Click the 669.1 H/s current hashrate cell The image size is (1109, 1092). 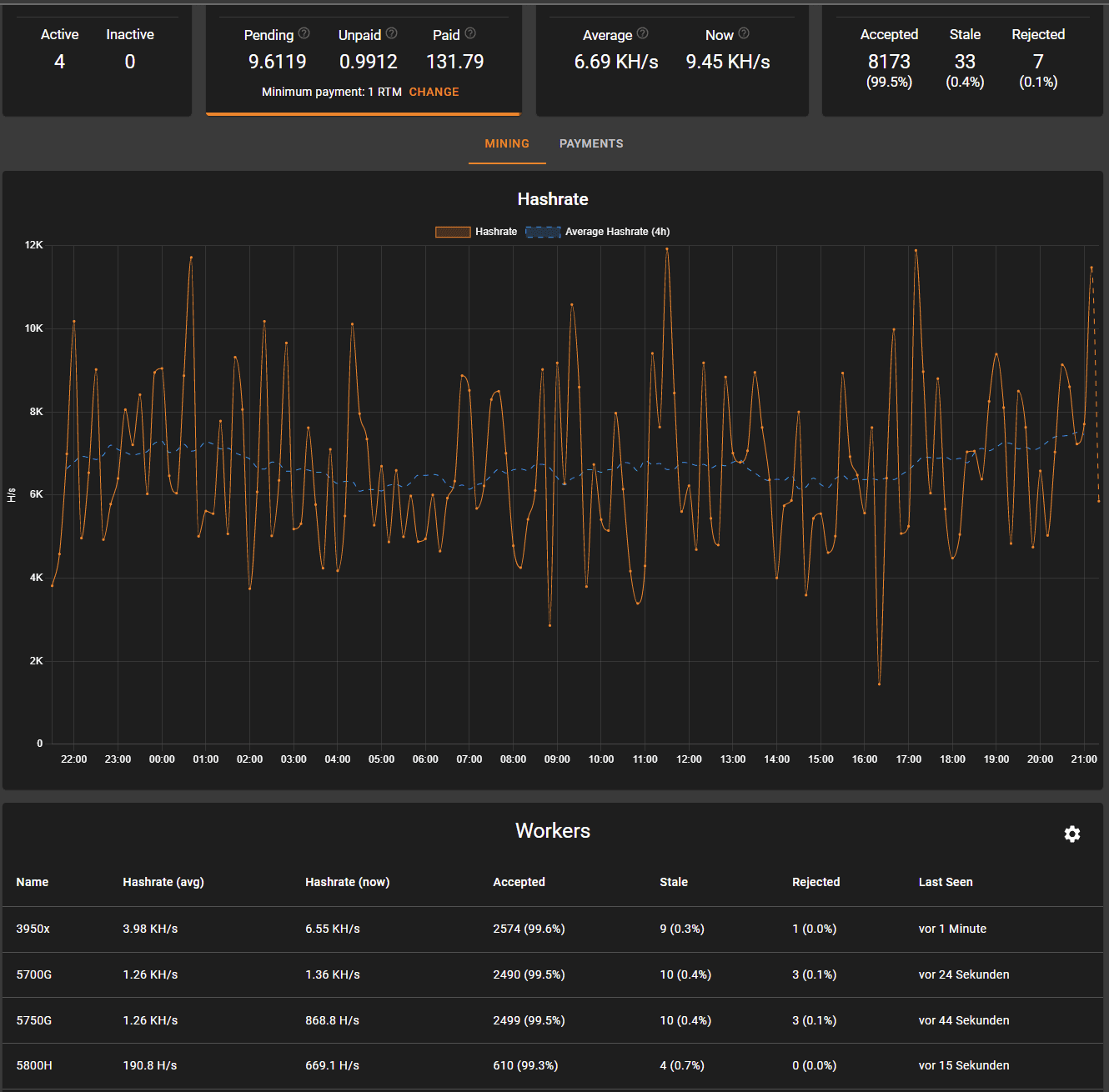332,1065
